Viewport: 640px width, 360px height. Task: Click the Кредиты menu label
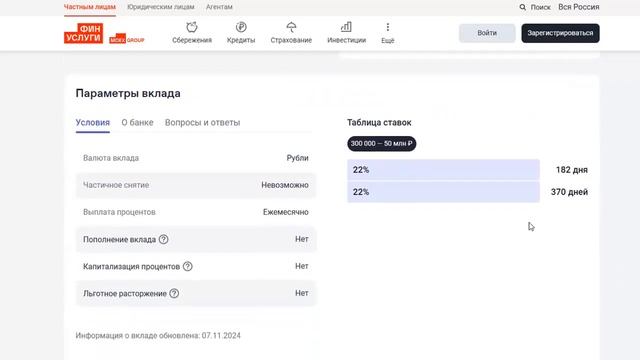coord(241,40)
